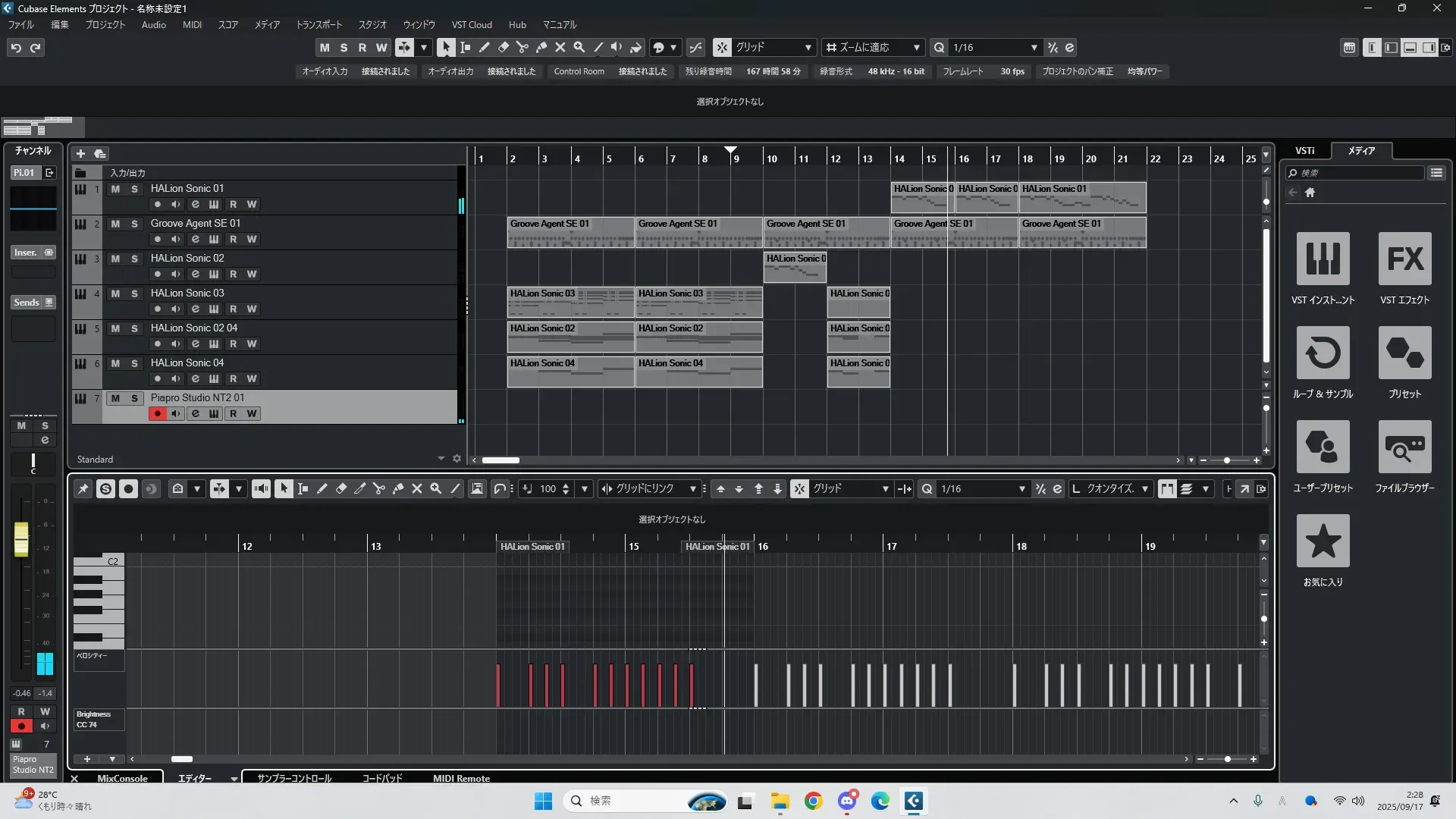Open the MixConsole lower zone tab
This screenshot has width=1456, height=819.
122,778
